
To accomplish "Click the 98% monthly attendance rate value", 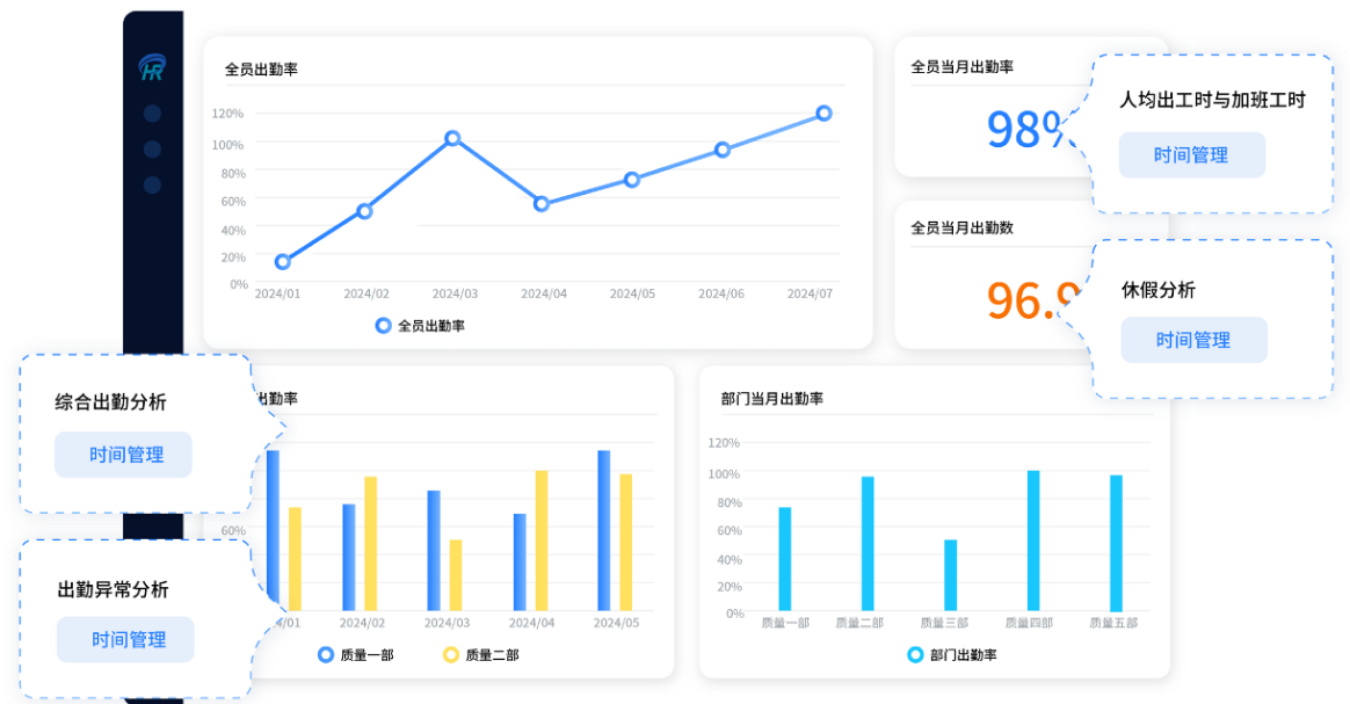I will click(1026, 129).
